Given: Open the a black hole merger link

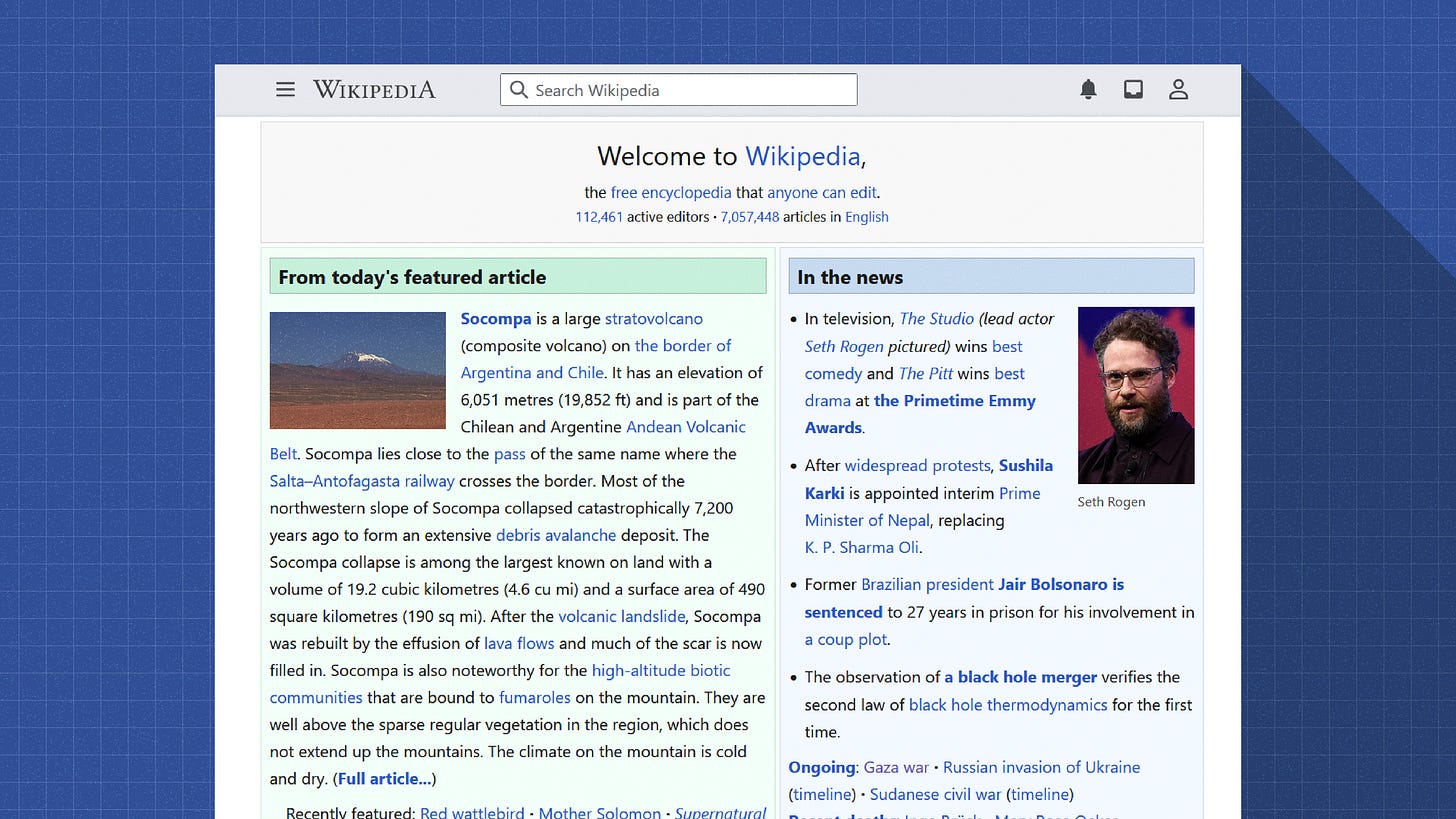Looking at the screenshot, I should [x=1021, y=677].
